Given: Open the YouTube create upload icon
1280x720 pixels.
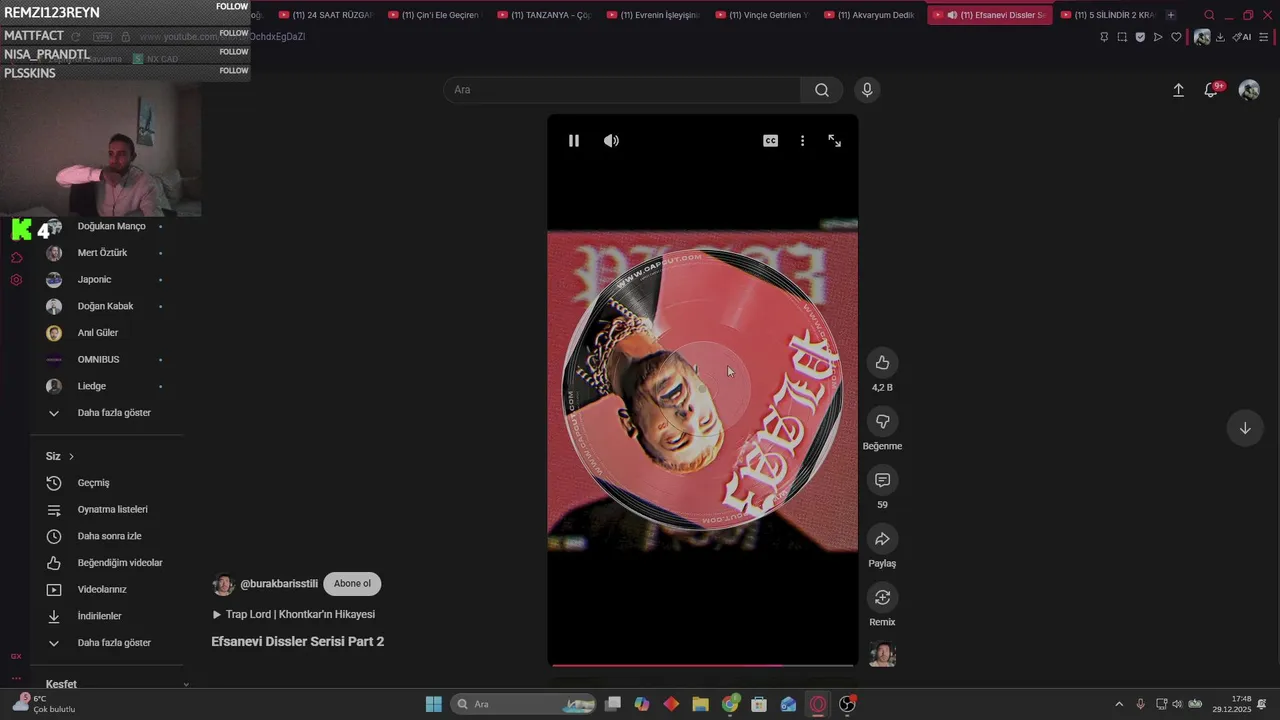Looking at the screenshot, I should pyautogui.click(x=1178, y=90).
